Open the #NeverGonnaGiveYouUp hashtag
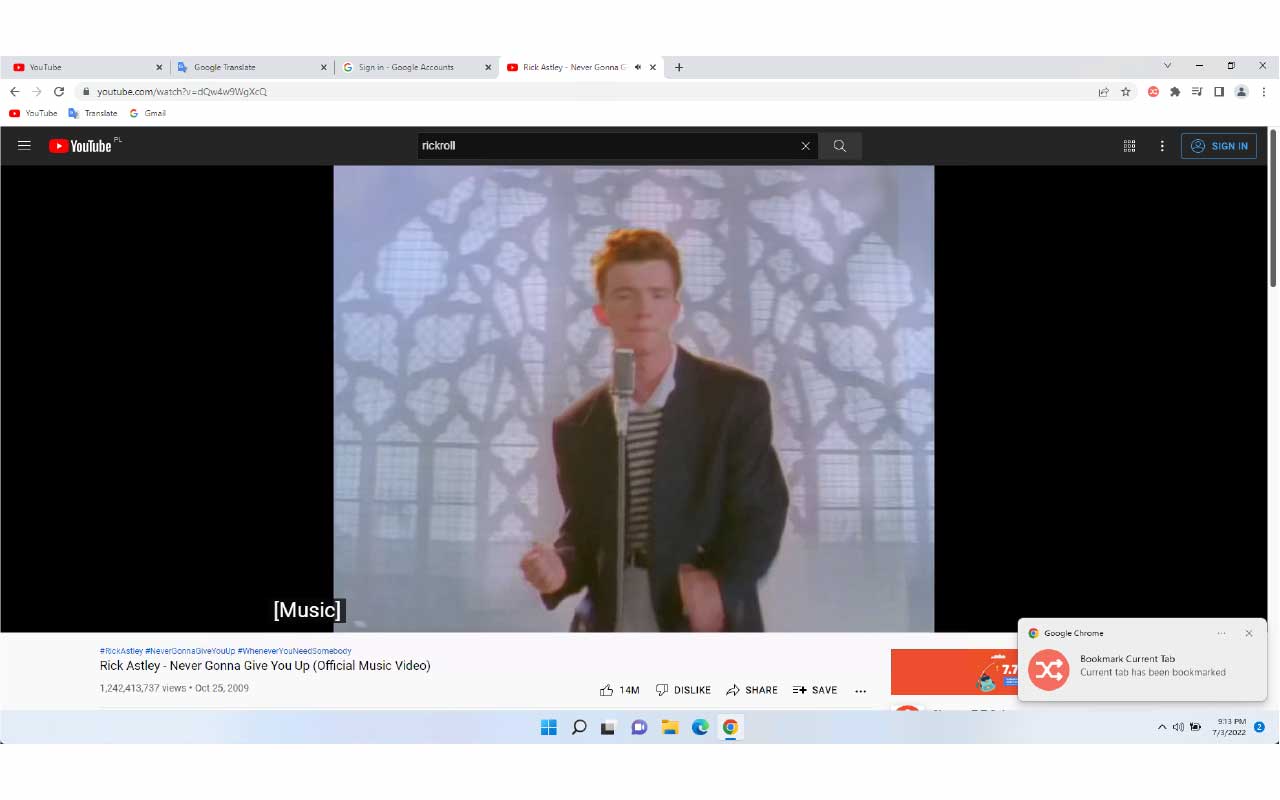Screen dimensions: 1280x800 tap(190, 651)
